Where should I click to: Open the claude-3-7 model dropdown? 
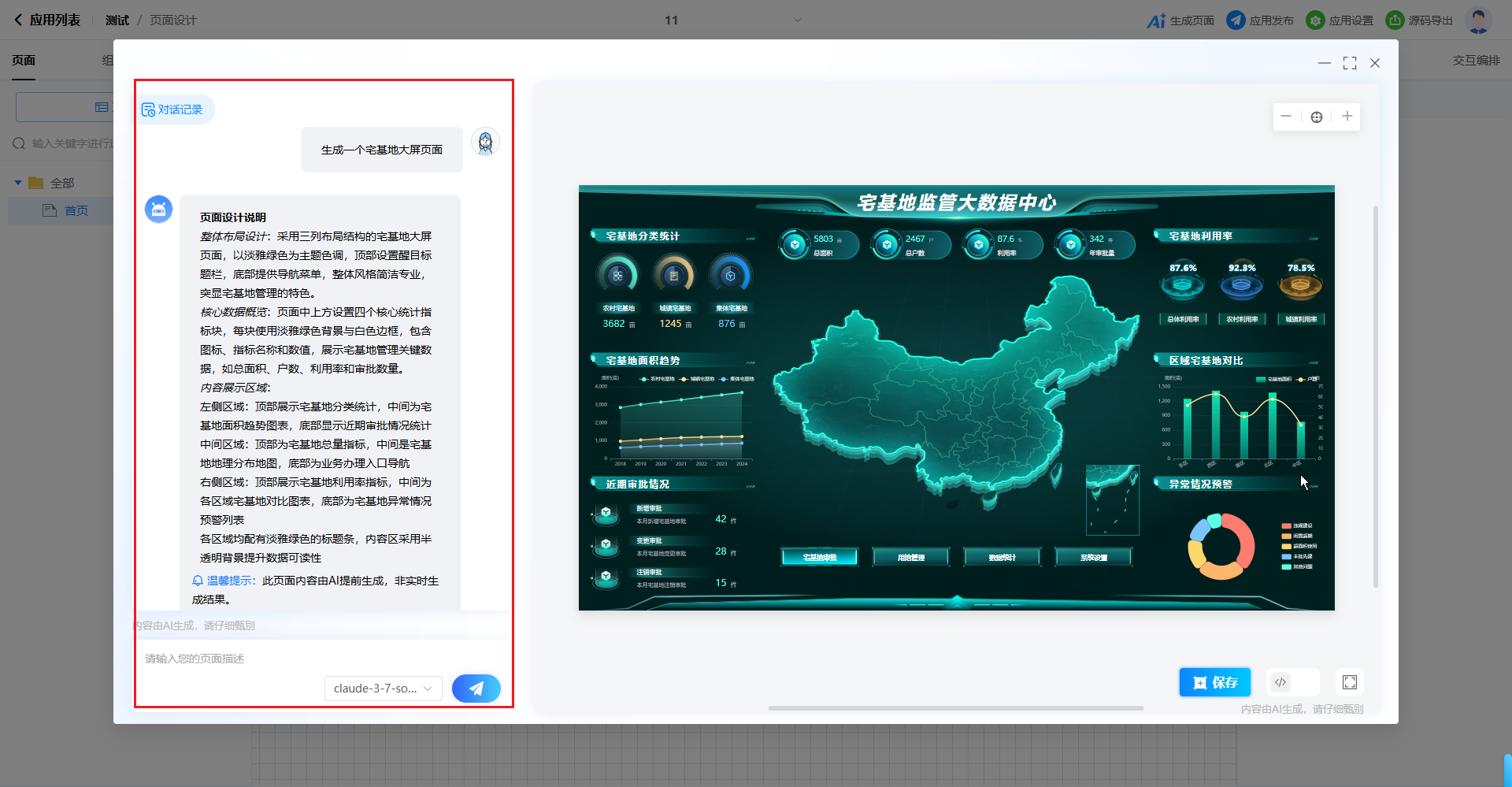point(383,689)
